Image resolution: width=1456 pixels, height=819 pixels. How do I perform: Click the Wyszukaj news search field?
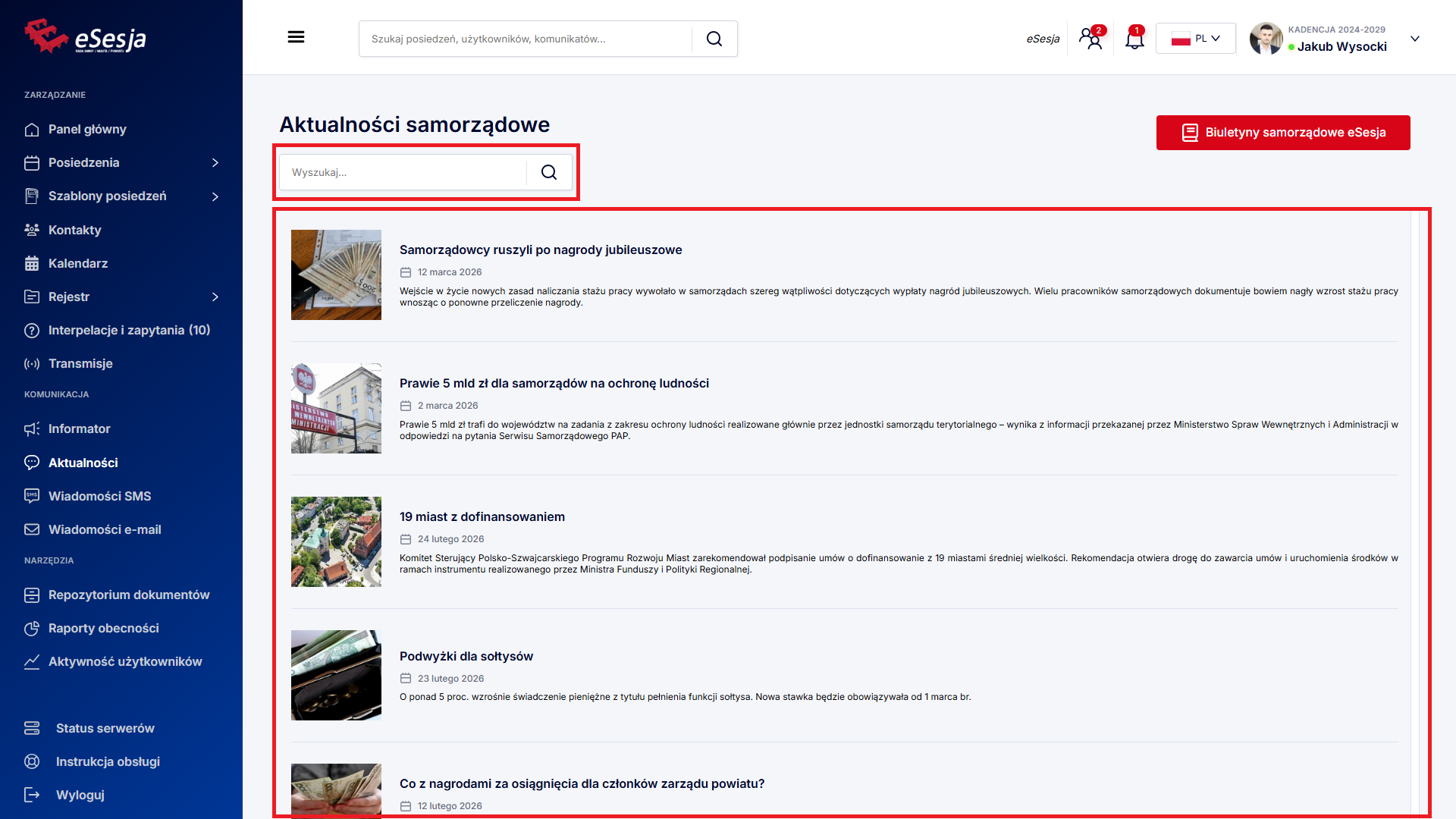pos(403,173)
